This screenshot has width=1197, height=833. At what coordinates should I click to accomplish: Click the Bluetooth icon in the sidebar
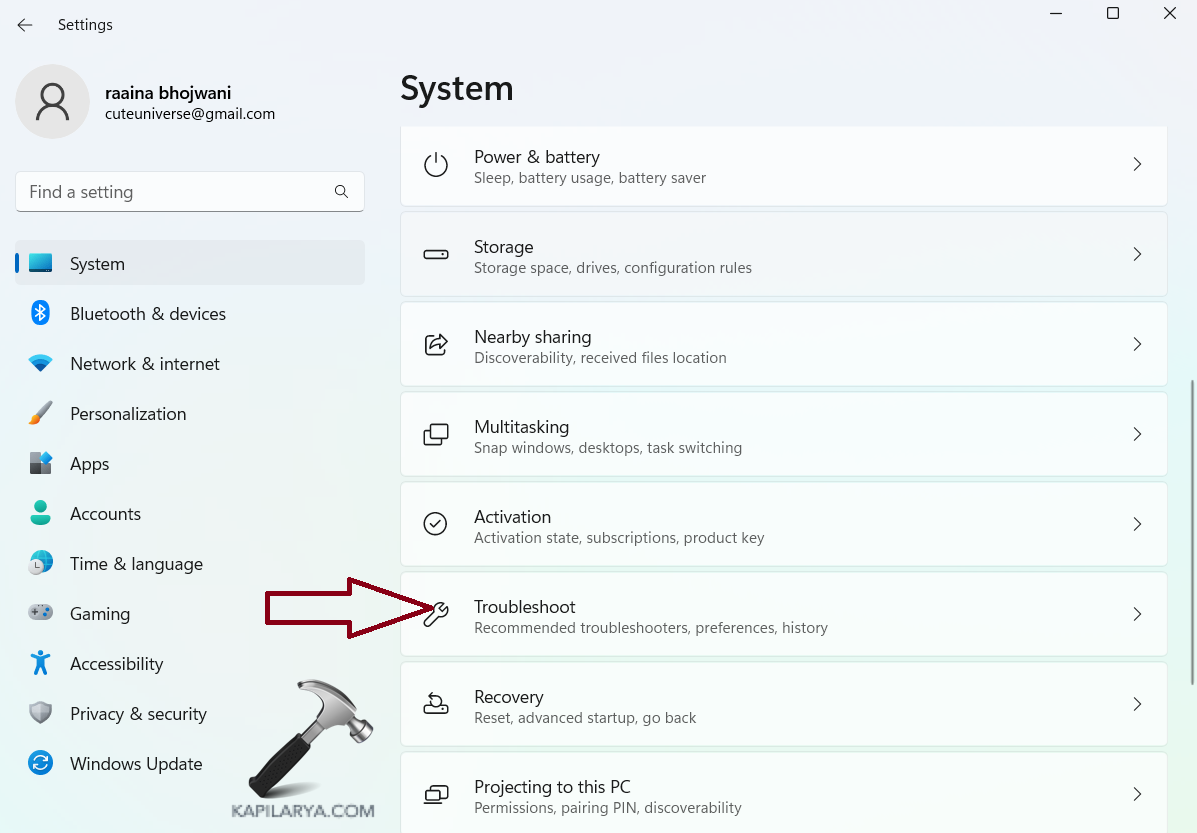[40, 313]
